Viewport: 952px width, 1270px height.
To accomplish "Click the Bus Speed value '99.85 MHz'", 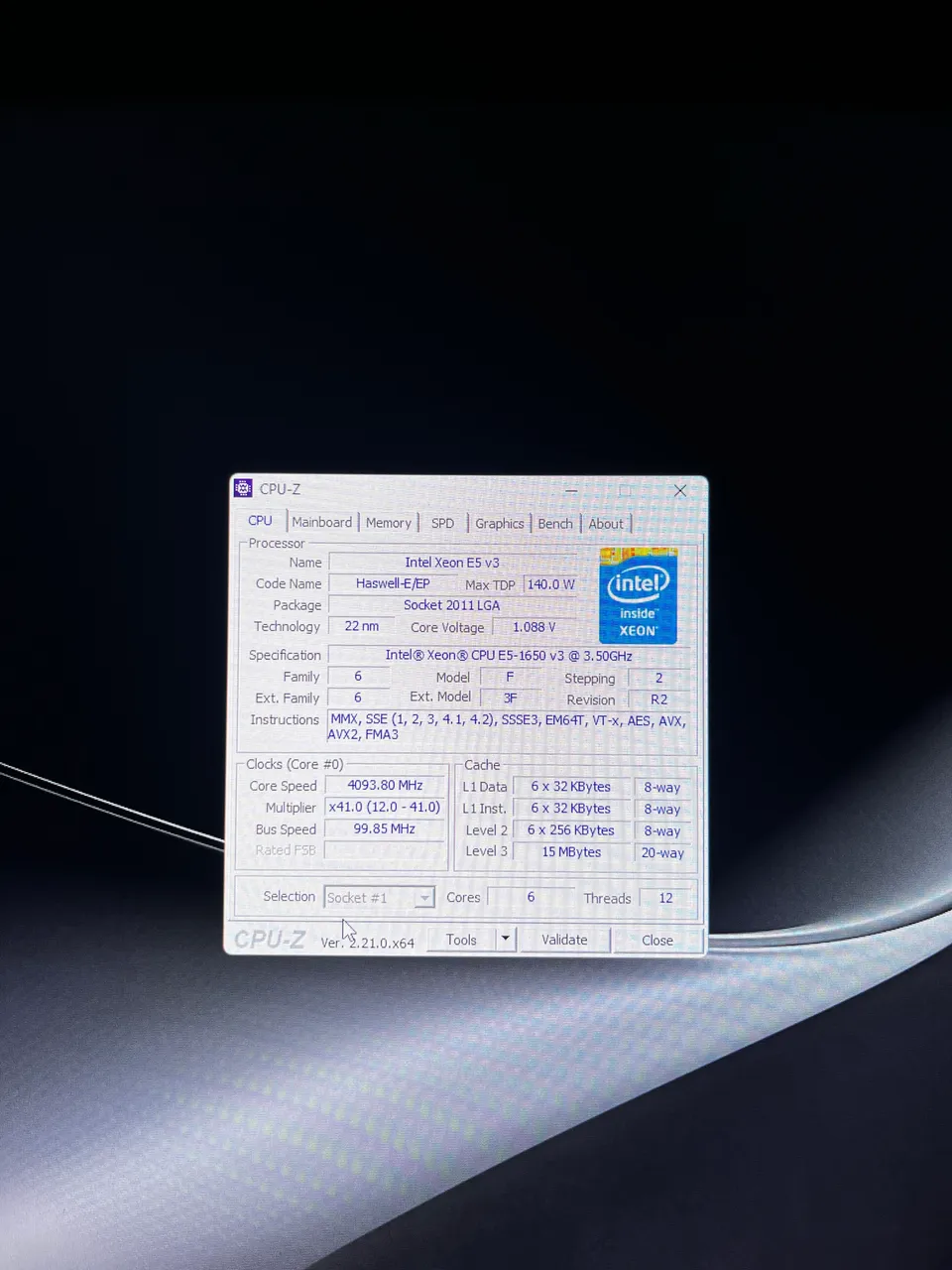I will tap(385, 828).
